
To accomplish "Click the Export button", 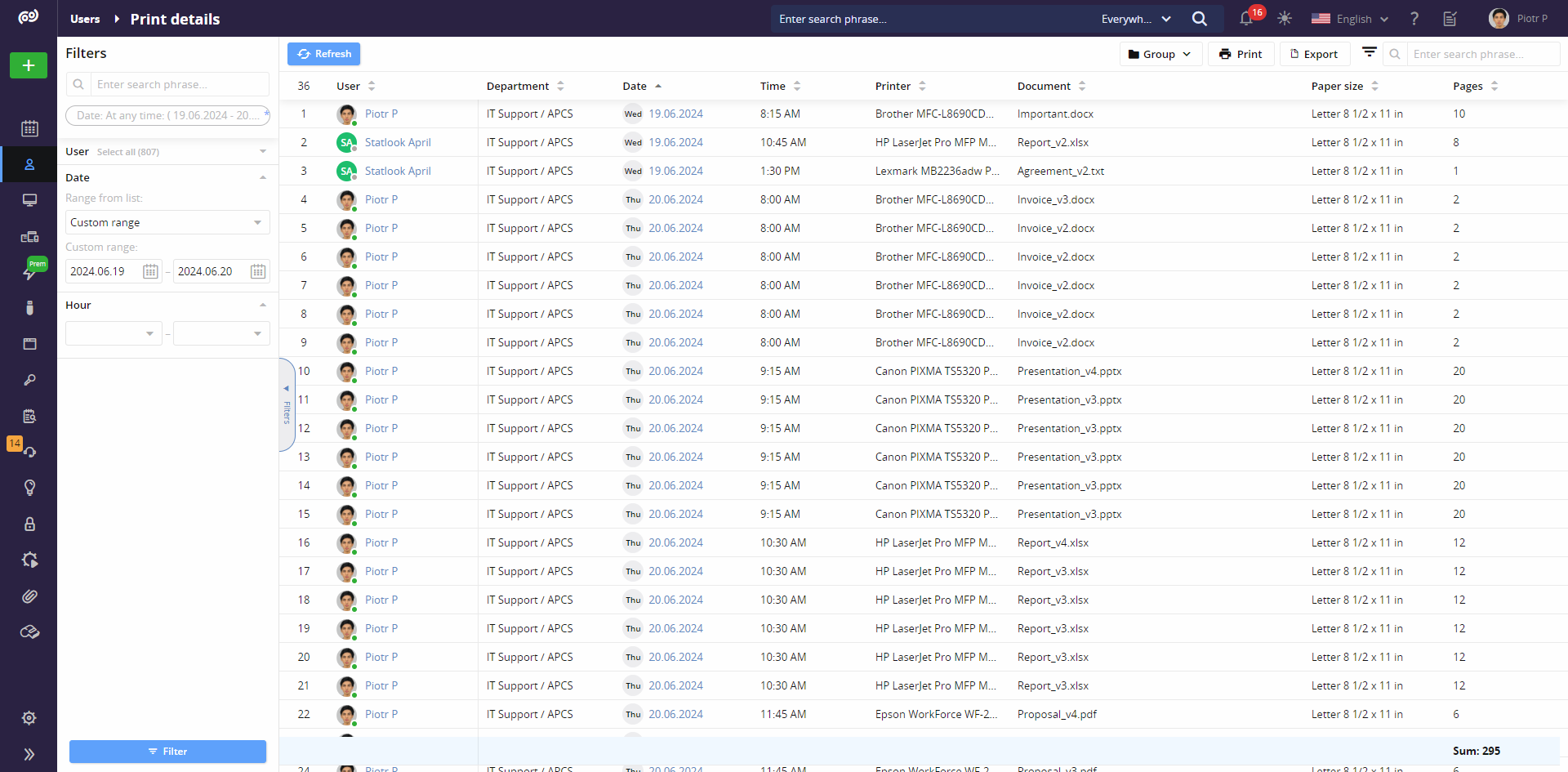I will point(1313,54).
